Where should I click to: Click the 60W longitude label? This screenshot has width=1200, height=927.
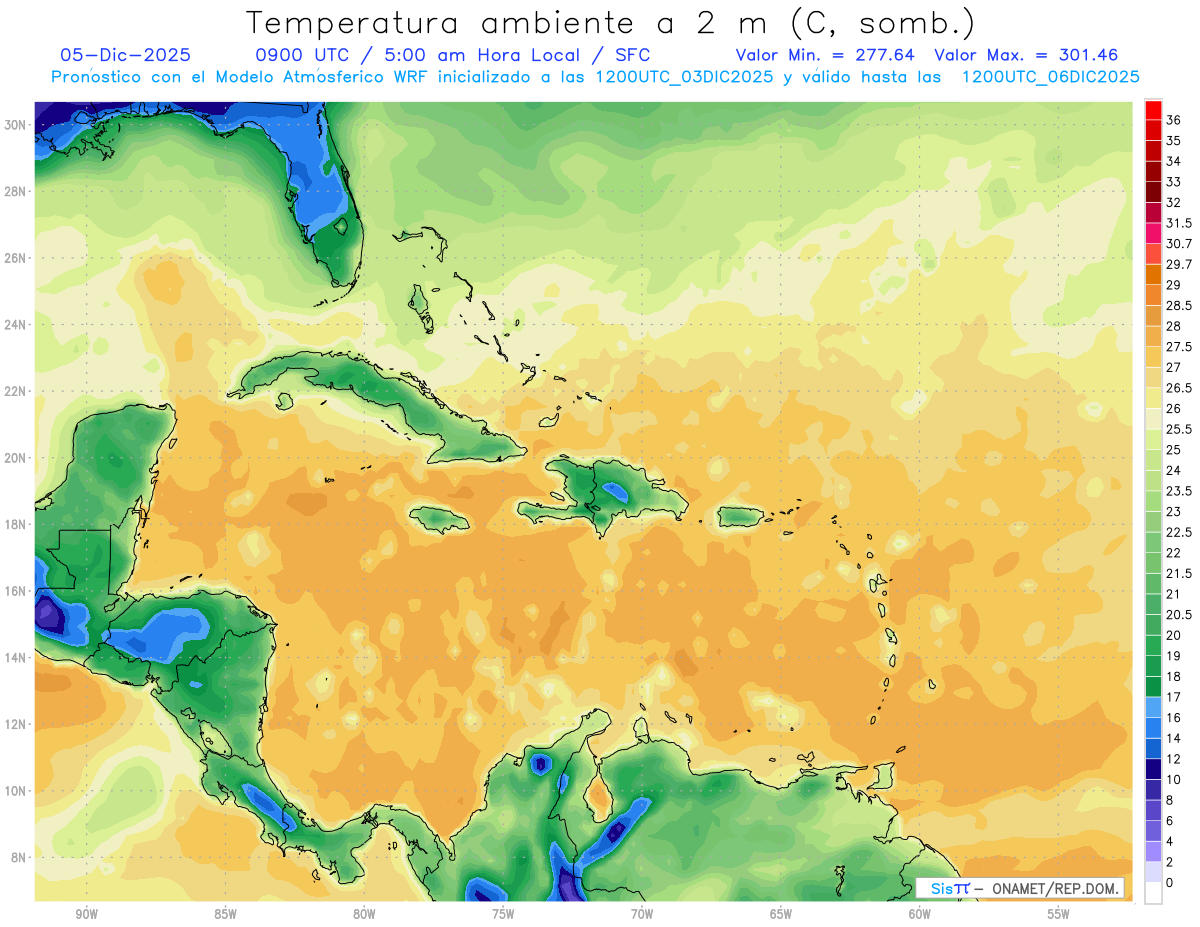pos(920,914)
